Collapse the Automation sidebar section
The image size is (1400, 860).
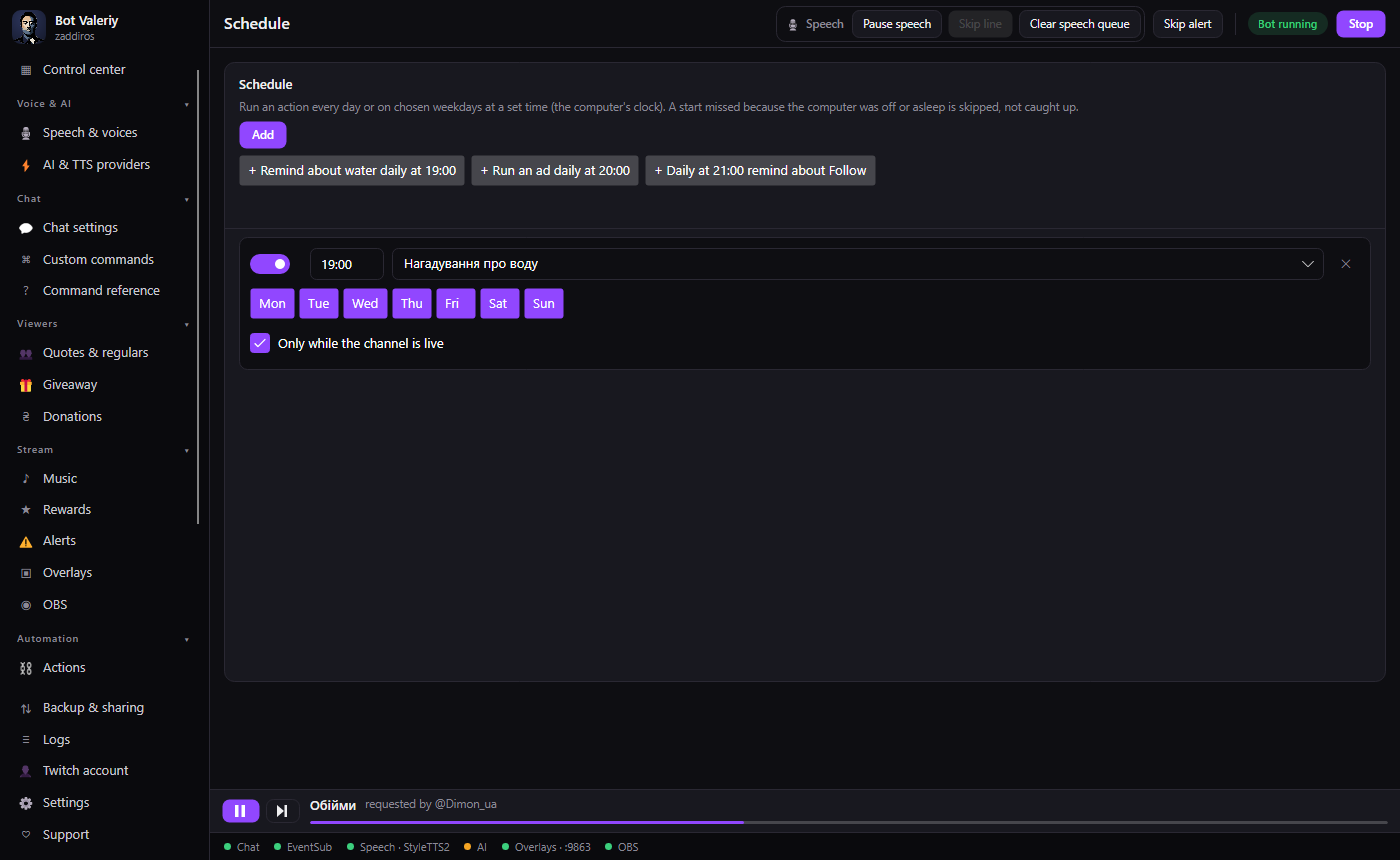(186, 639)
